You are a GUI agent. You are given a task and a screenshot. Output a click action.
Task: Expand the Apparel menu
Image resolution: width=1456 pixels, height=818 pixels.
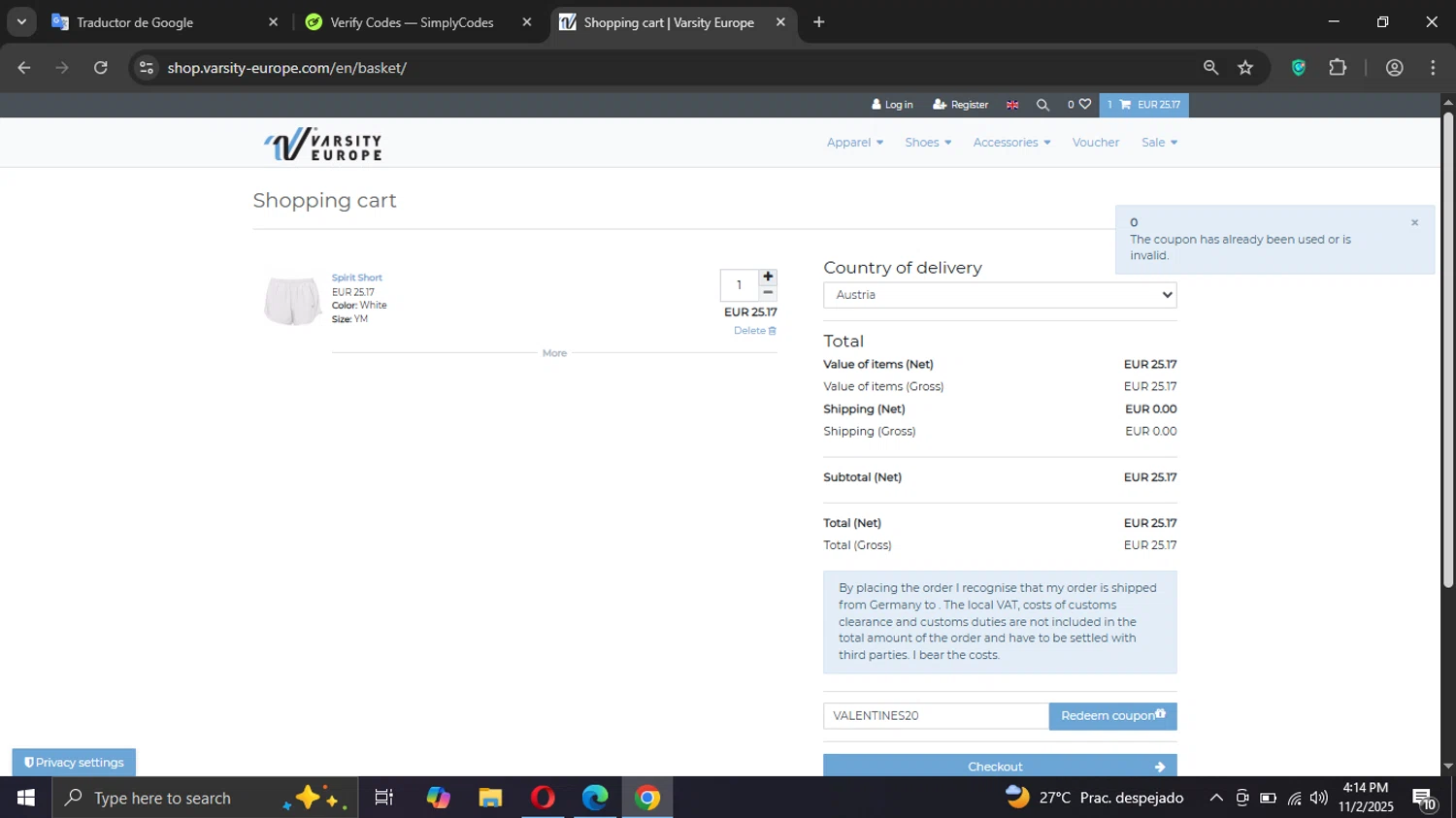click(855, 143)
